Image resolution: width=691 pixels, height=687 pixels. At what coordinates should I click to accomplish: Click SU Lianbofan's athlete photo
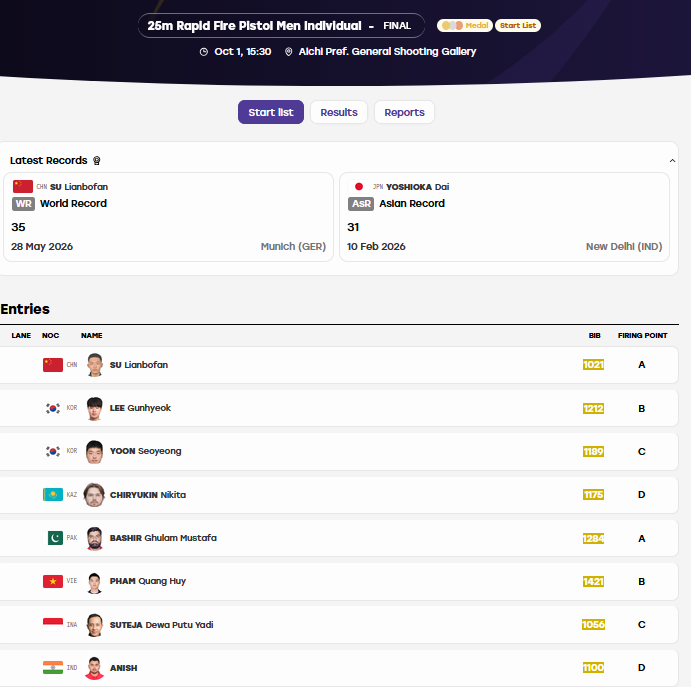point(94,365)
